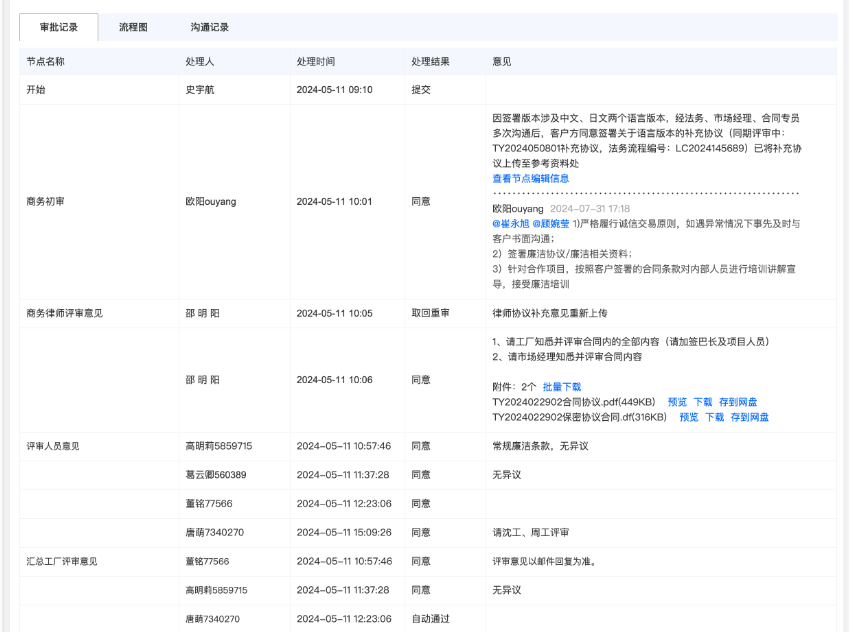Screen dimensions: 856x632
Task: Click the 取回重审 result cell
Action: pos(429,310)
